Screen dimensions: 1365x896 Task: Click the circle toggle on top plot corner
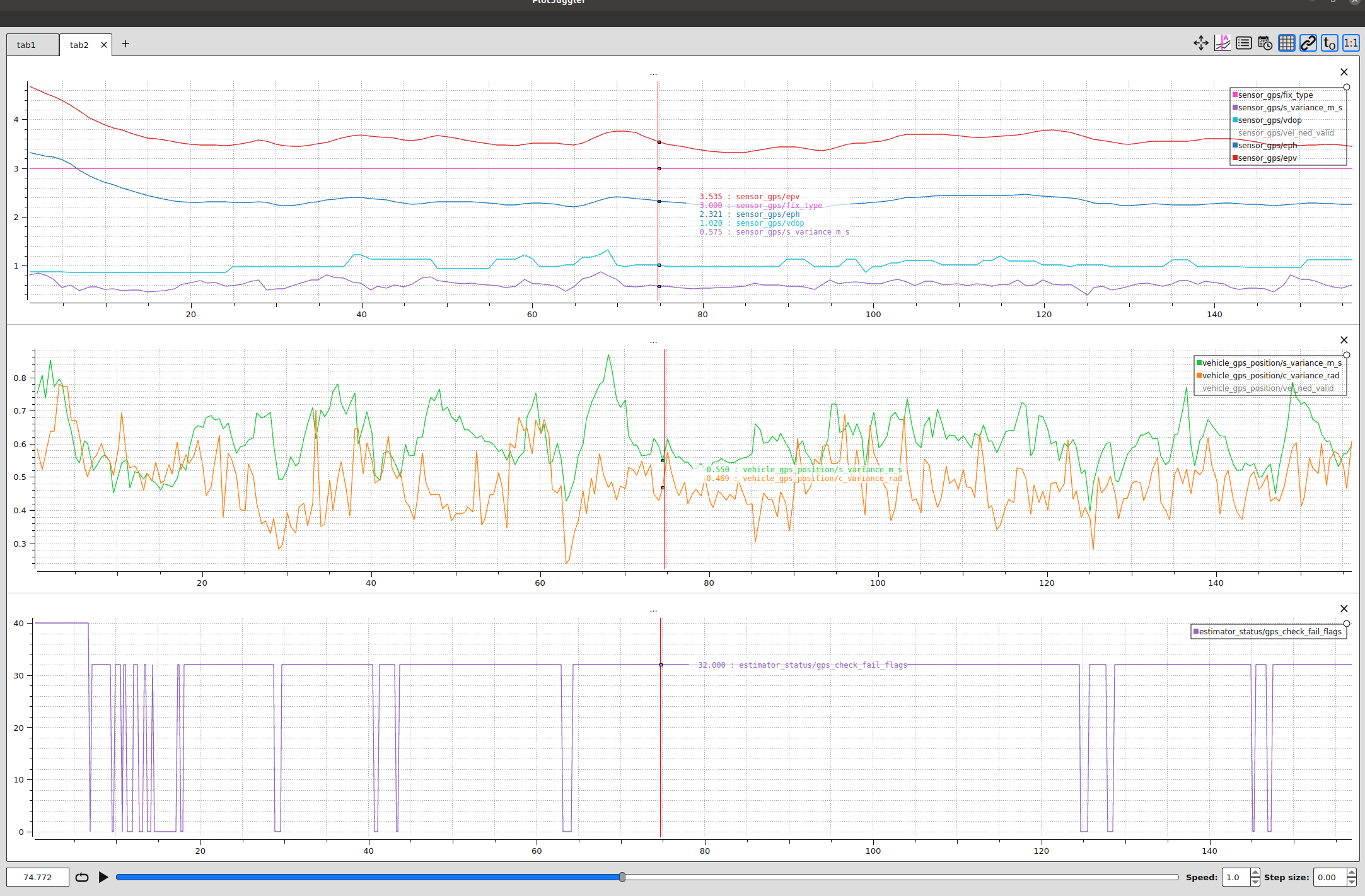(x=1347, y=86)
